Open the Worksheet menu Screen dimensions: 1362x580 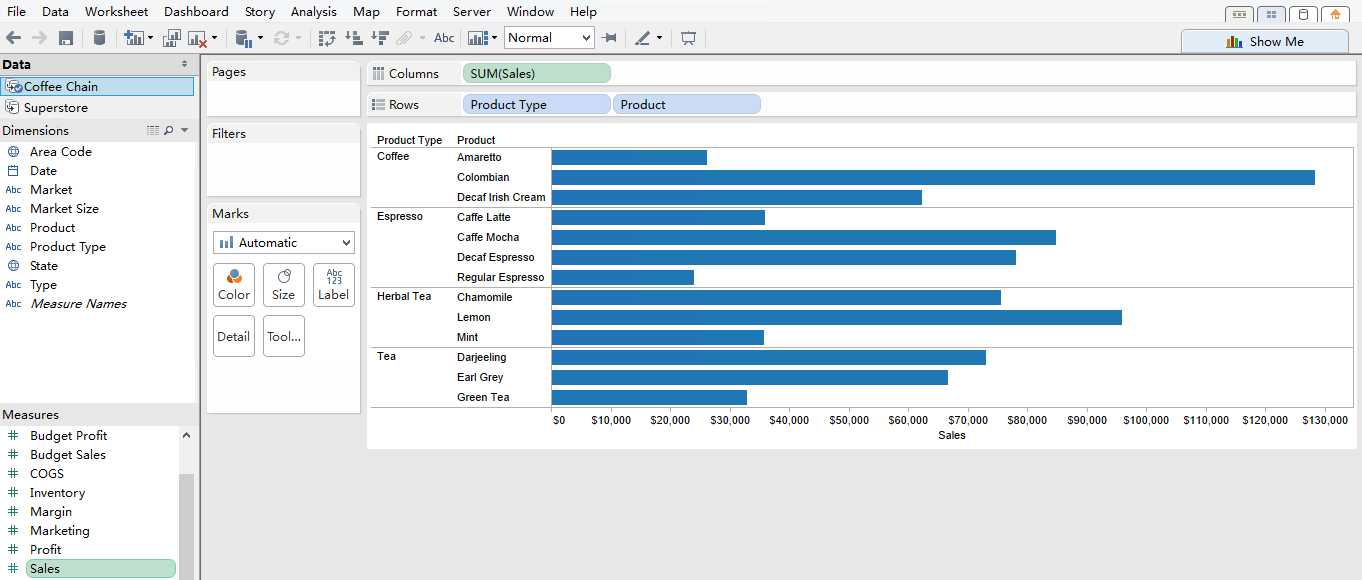[116, 12]
